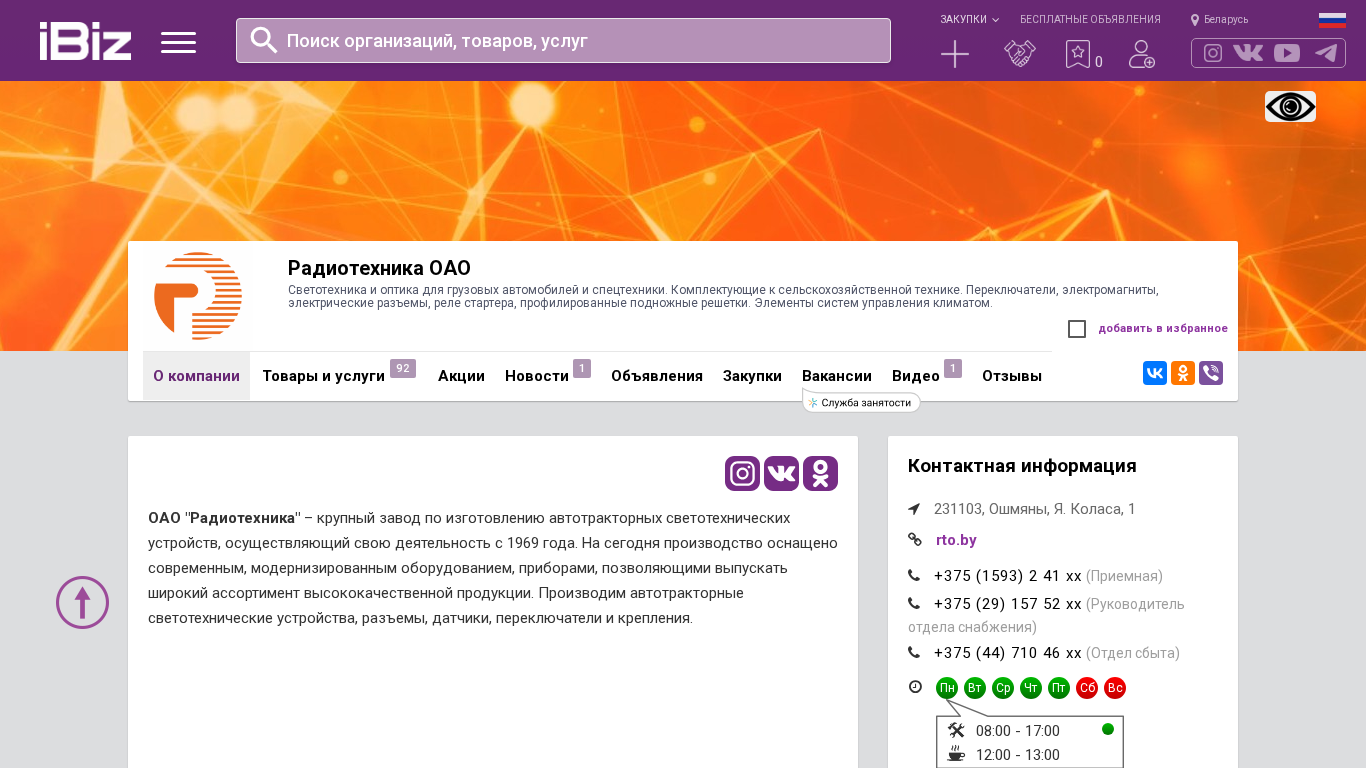The image size is (1366, 768).
Task: Click the plus add icon in header
Action: pos(955,54)
